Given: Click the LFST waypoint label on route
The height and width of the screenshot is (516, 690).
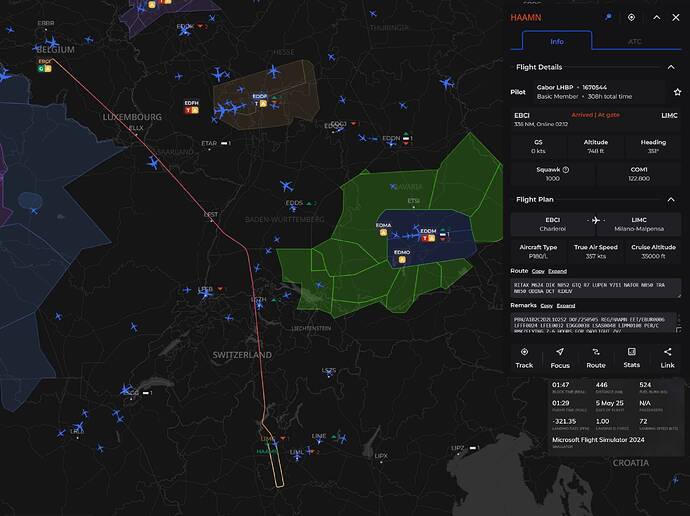Looking at the screenshot, I should tap(211, 214).
